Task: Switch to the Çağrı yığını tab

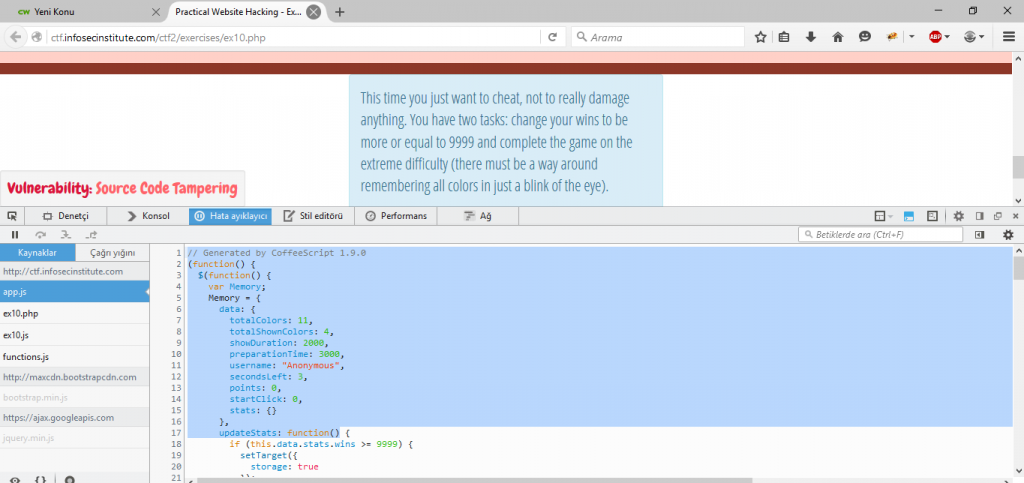Action: [x=112, y=253]
